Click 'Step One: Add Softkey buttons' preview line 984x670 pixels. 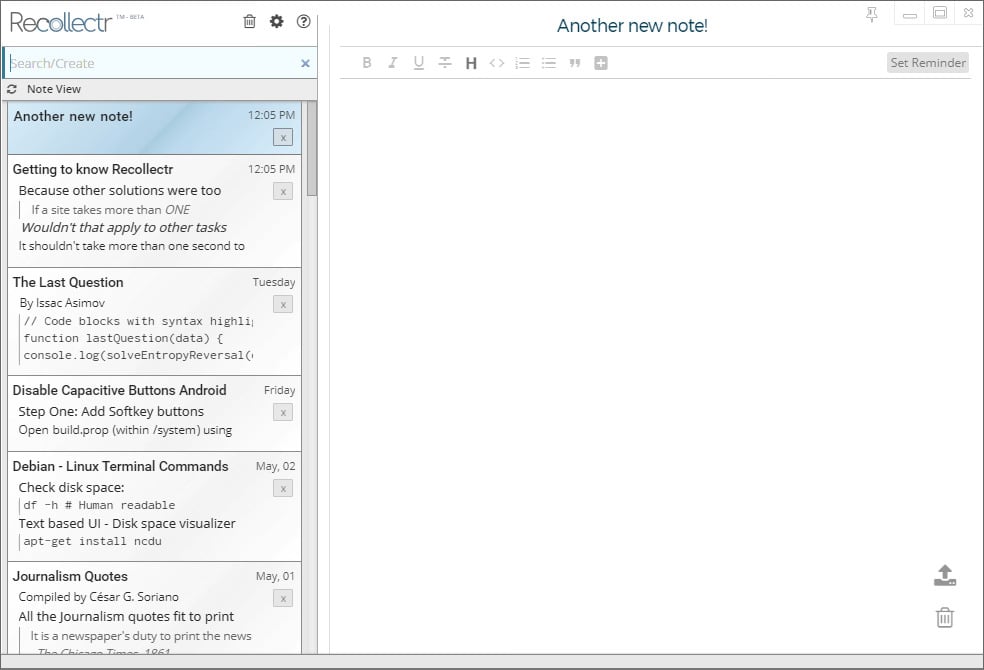(111, 412)
